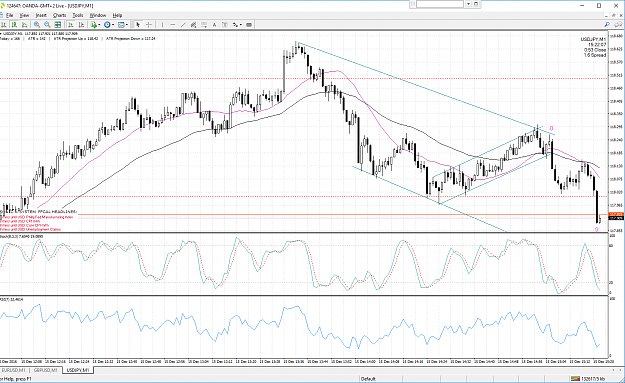
Task: Switch chart to bar chart type
Action: pos(4,25)
